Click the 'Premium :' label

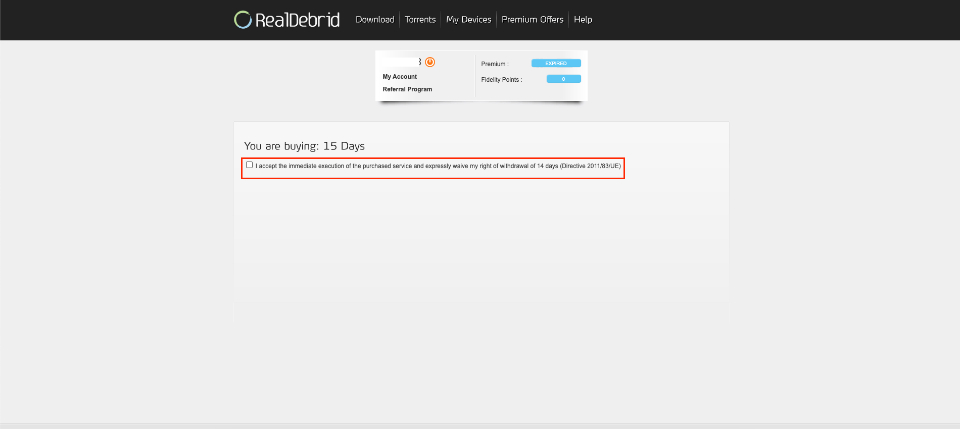(495, 64)
